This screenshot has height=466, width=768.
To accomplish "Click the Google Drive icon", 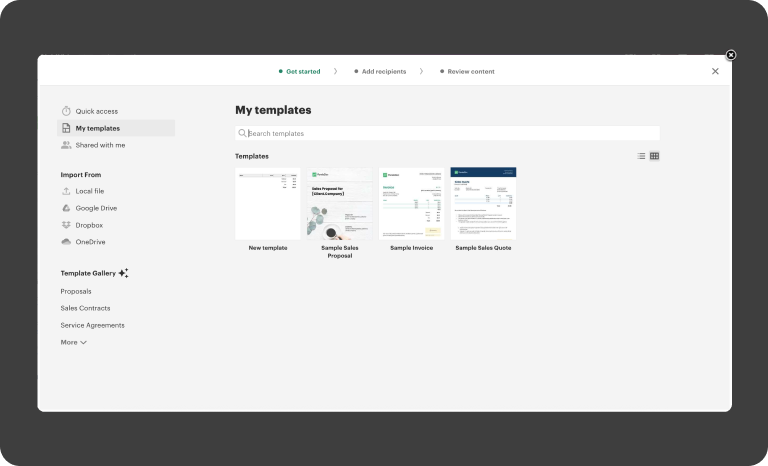I will tap(66, 208).
